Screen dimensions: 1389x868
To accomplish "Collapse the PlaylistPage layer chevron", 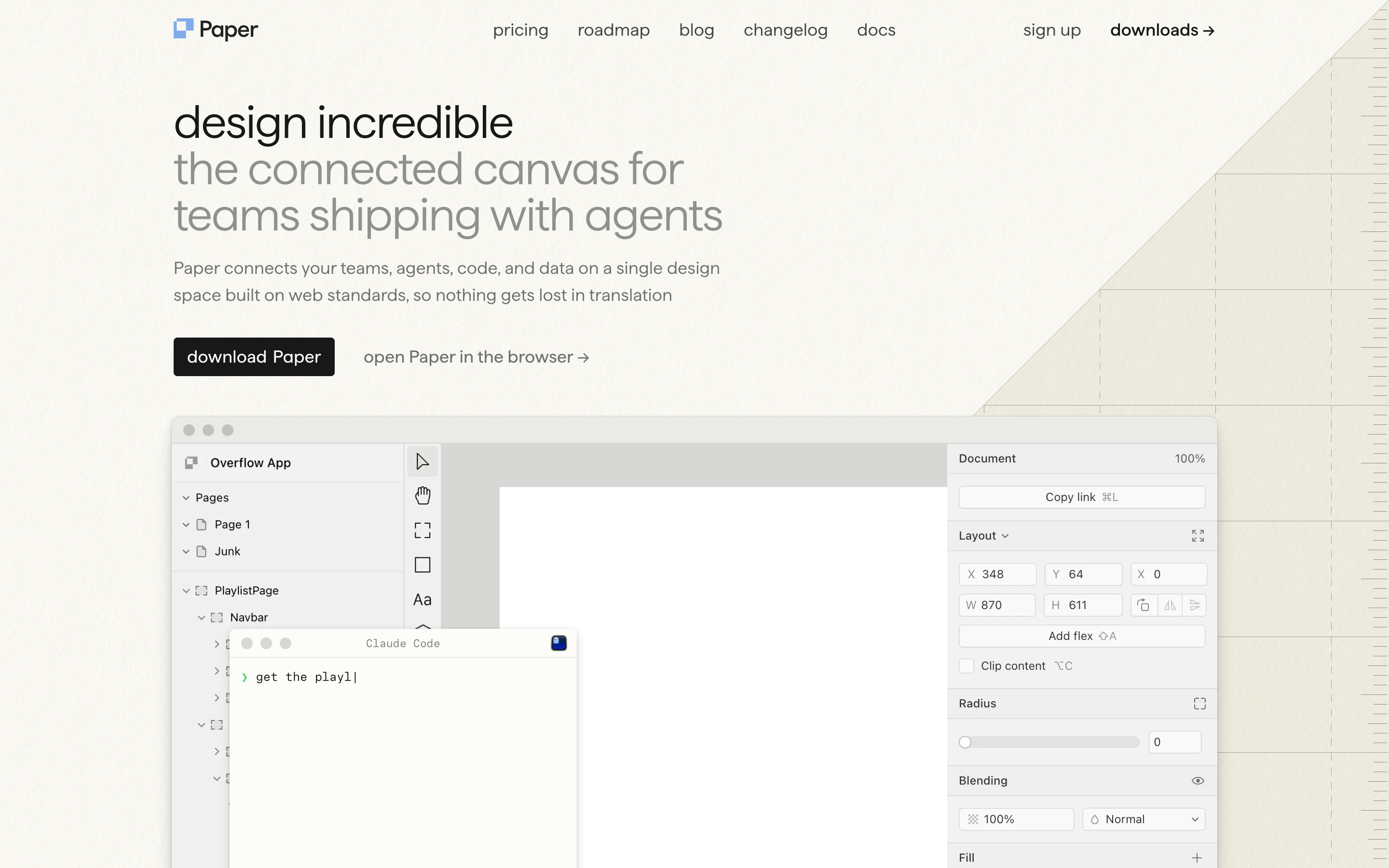I will coord(186,591).
